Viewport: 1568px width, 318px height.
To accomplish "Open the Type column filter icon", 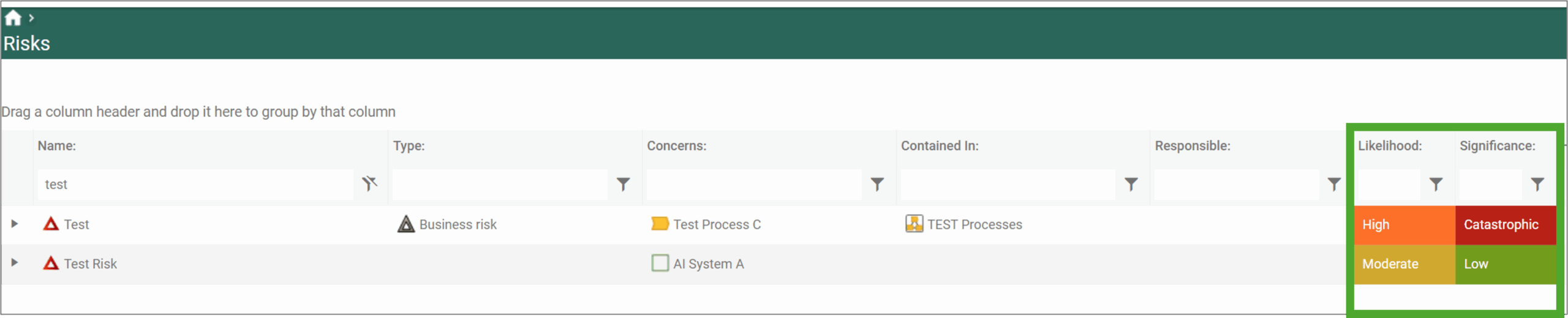I will pyautogui.click(x=623, y=184).
